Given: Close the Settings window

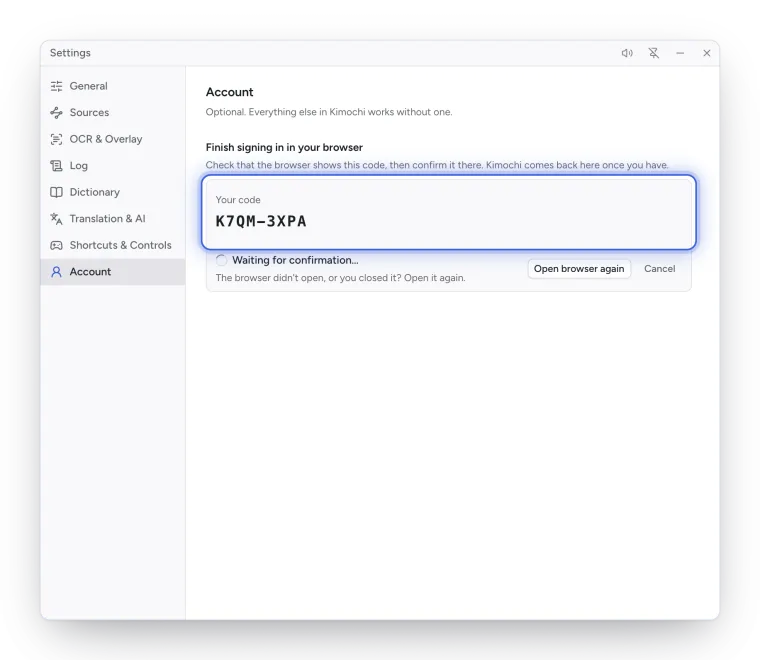Looking at the screenshot, I should (x=707, y=53).
